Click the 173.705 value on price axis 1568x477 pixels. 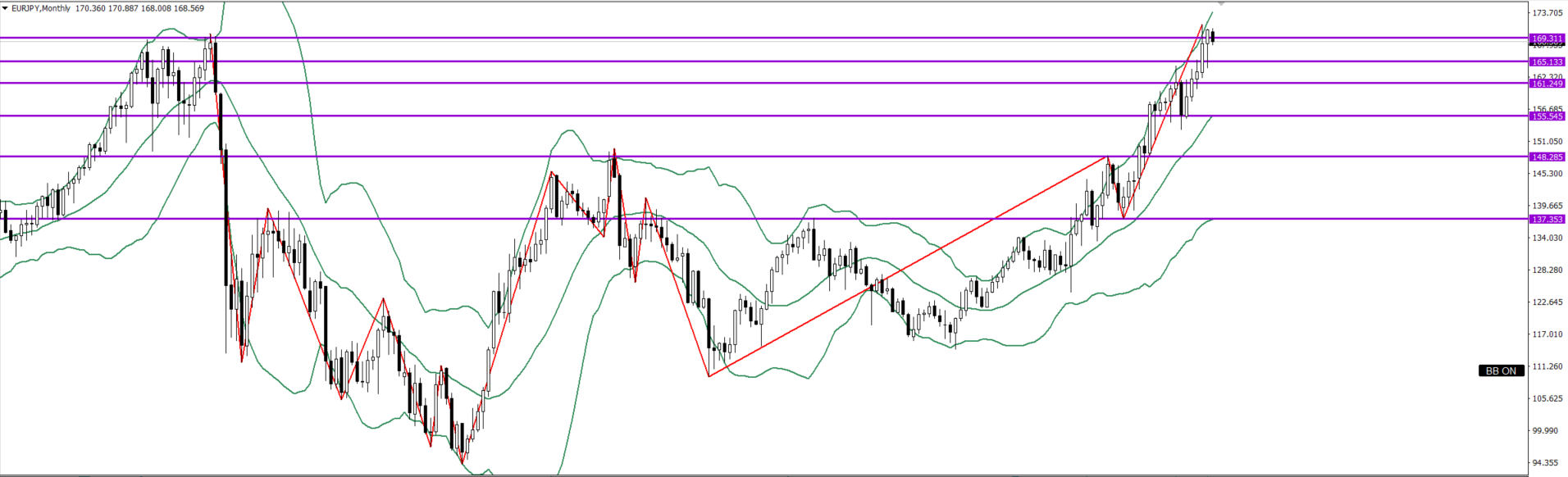pos(1547,13)
